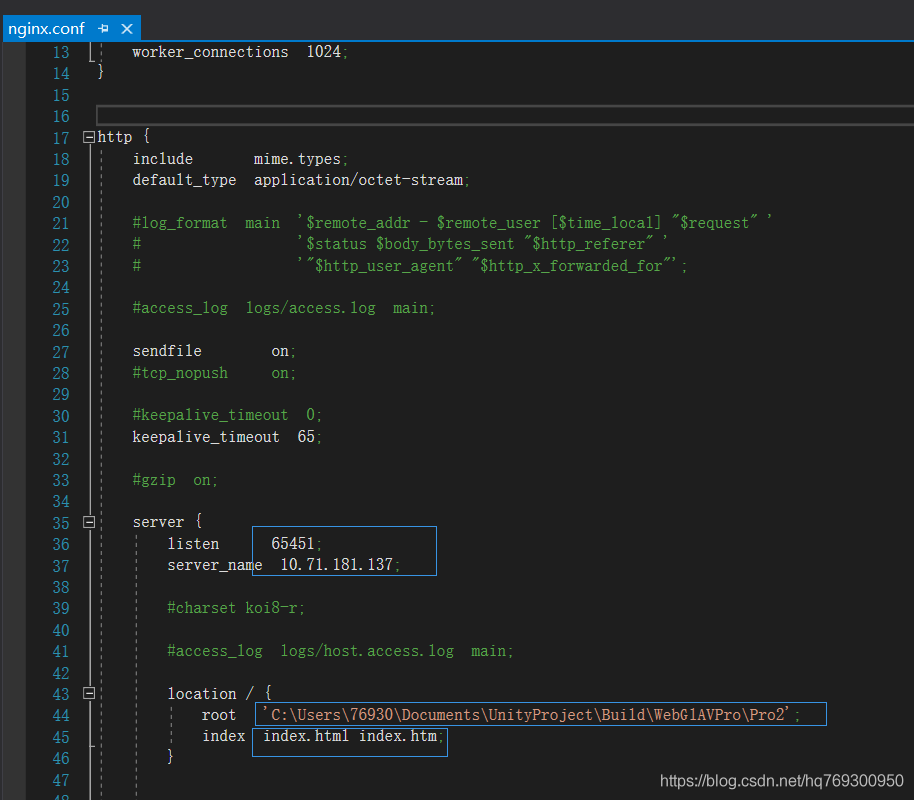Click 'listen' directive
Screen dimensions: 914x800
(193, 544)
